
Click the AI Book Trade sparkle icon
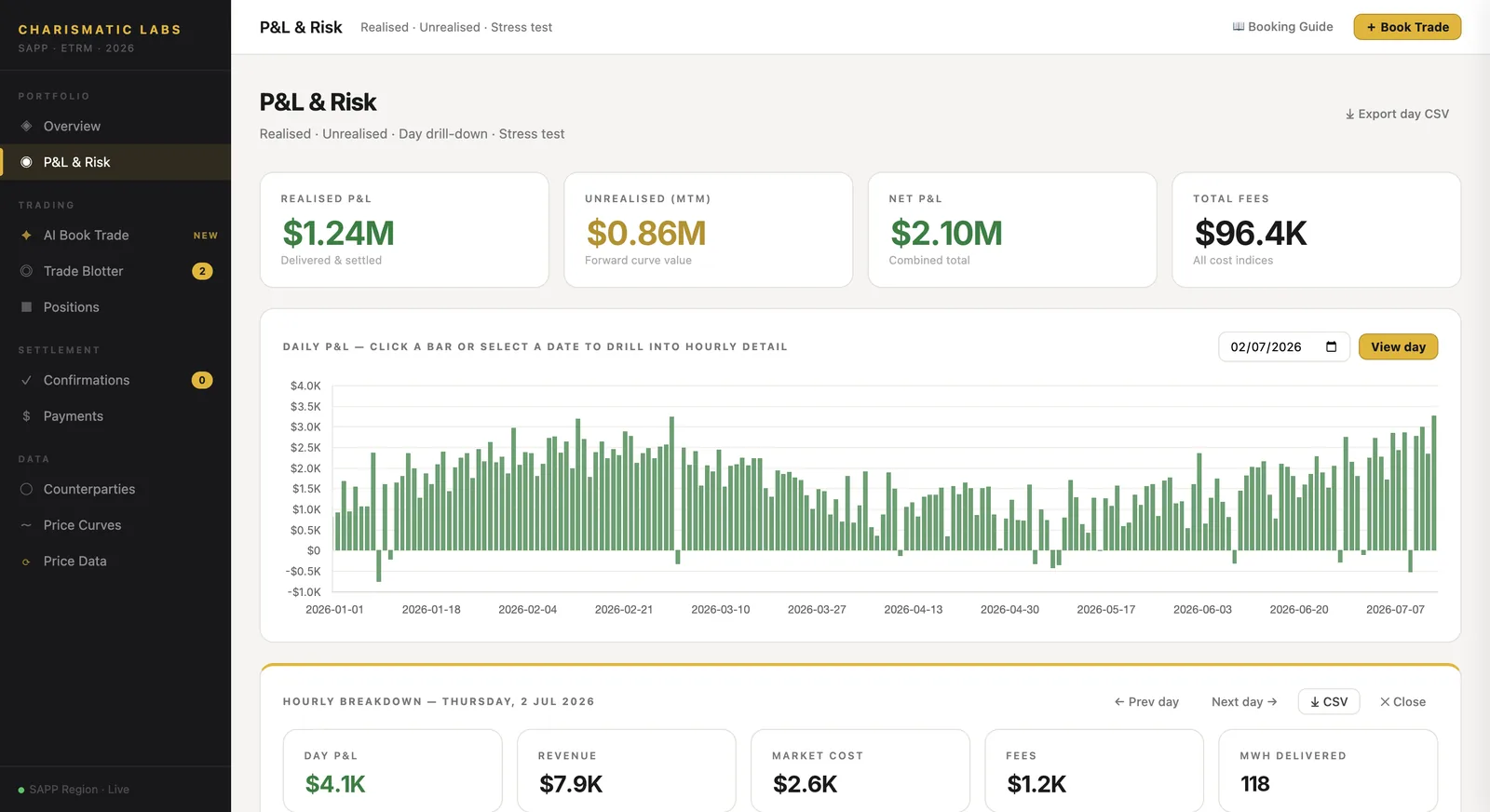pos(26,236)
